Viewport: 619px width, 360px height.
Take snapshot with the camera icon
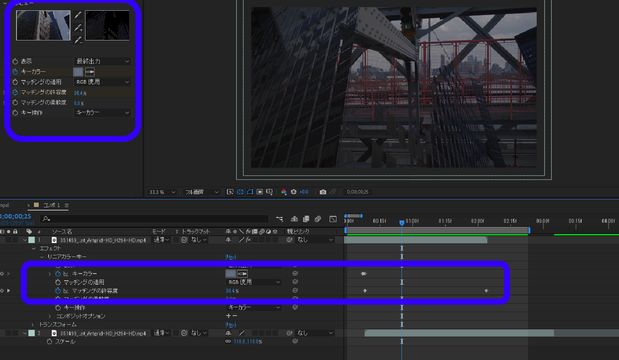point(323,192)
